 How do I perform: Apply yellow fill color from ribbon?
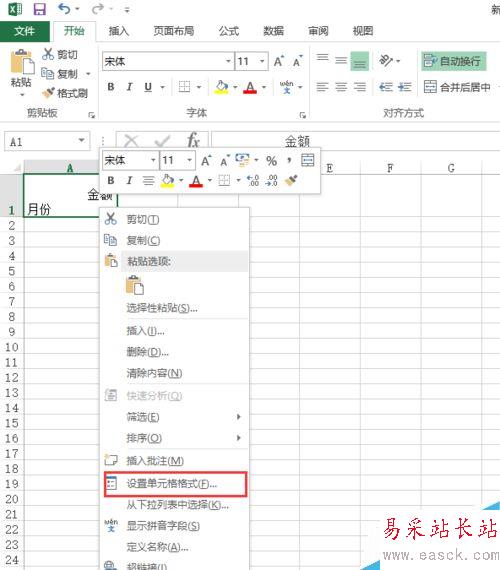click(221, 87)
